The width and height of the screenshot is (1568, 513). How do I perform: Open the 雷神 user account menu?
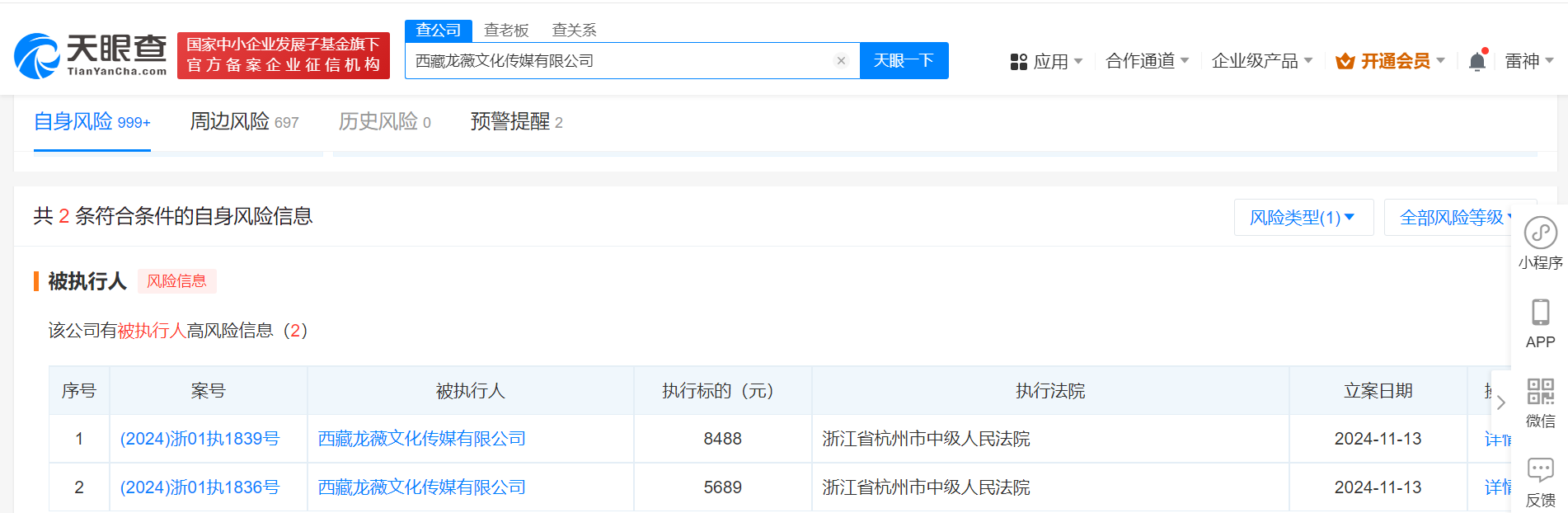click(1529, 61)
